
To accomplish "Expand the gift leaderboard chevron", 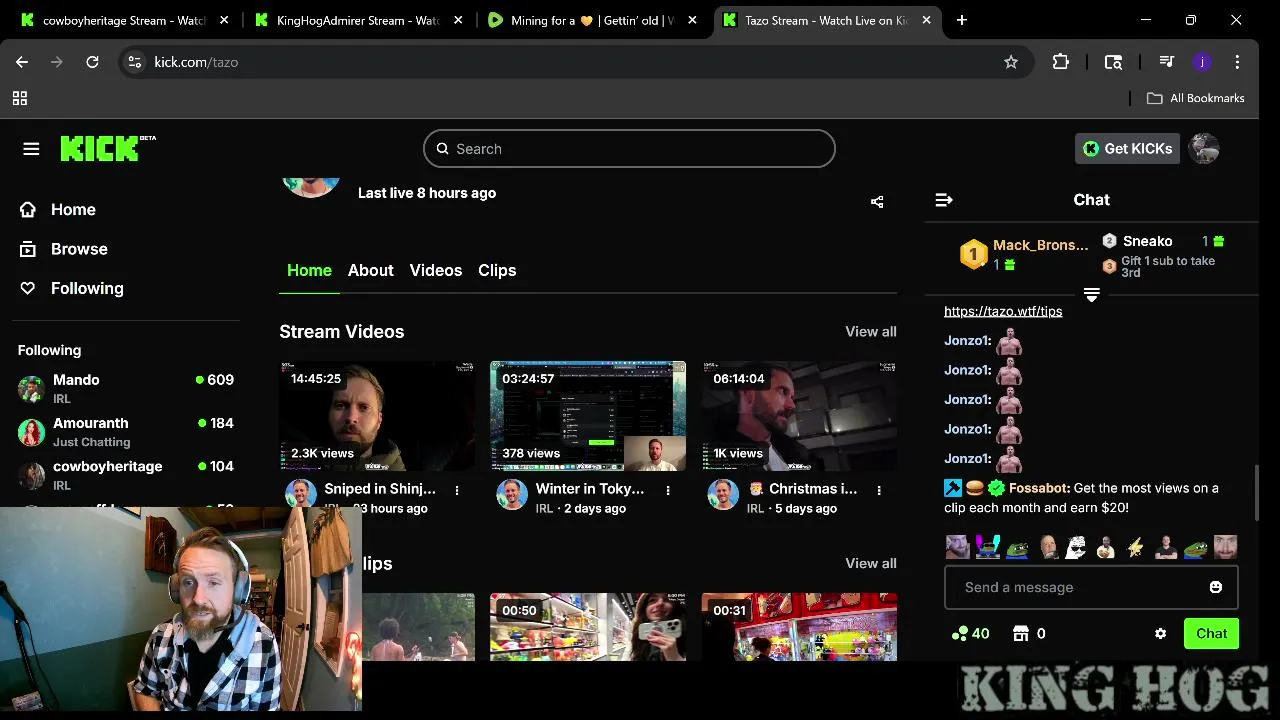I will [x=1091, y=295].
